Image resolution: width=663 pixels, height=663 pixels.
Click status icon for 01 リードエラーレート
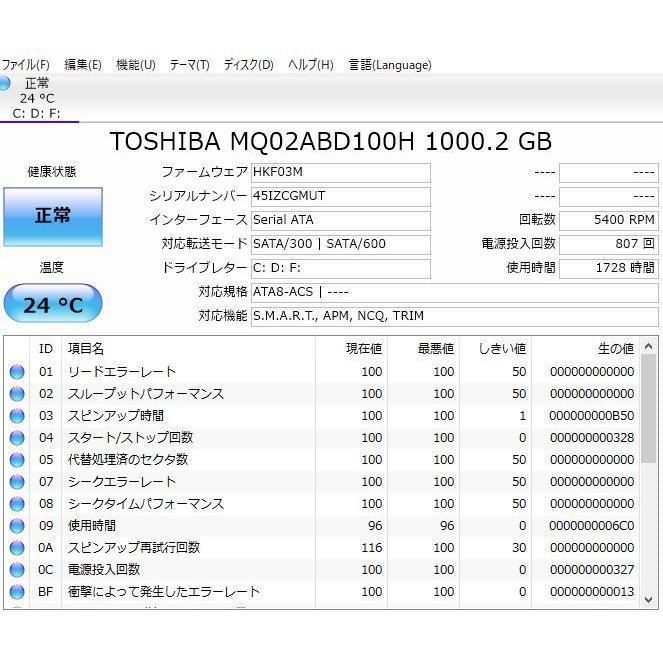[17, 372]
